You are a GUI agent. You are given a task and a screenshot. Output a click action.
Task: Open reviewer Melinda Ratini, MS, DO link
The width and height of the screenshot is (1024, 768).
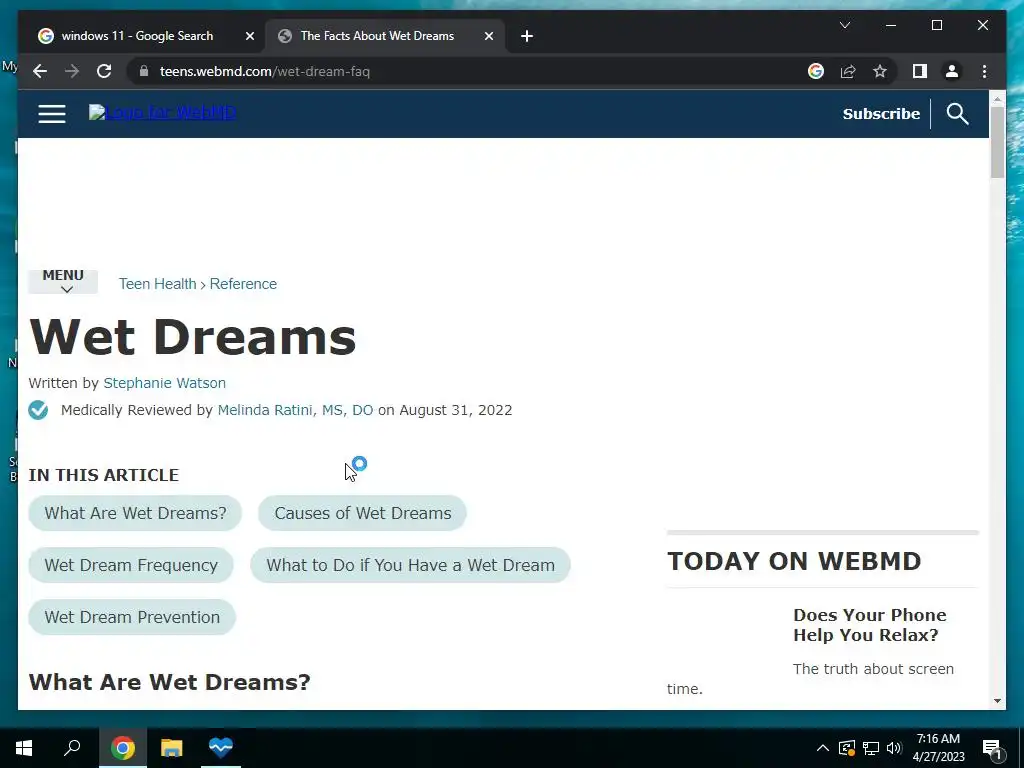295,410
